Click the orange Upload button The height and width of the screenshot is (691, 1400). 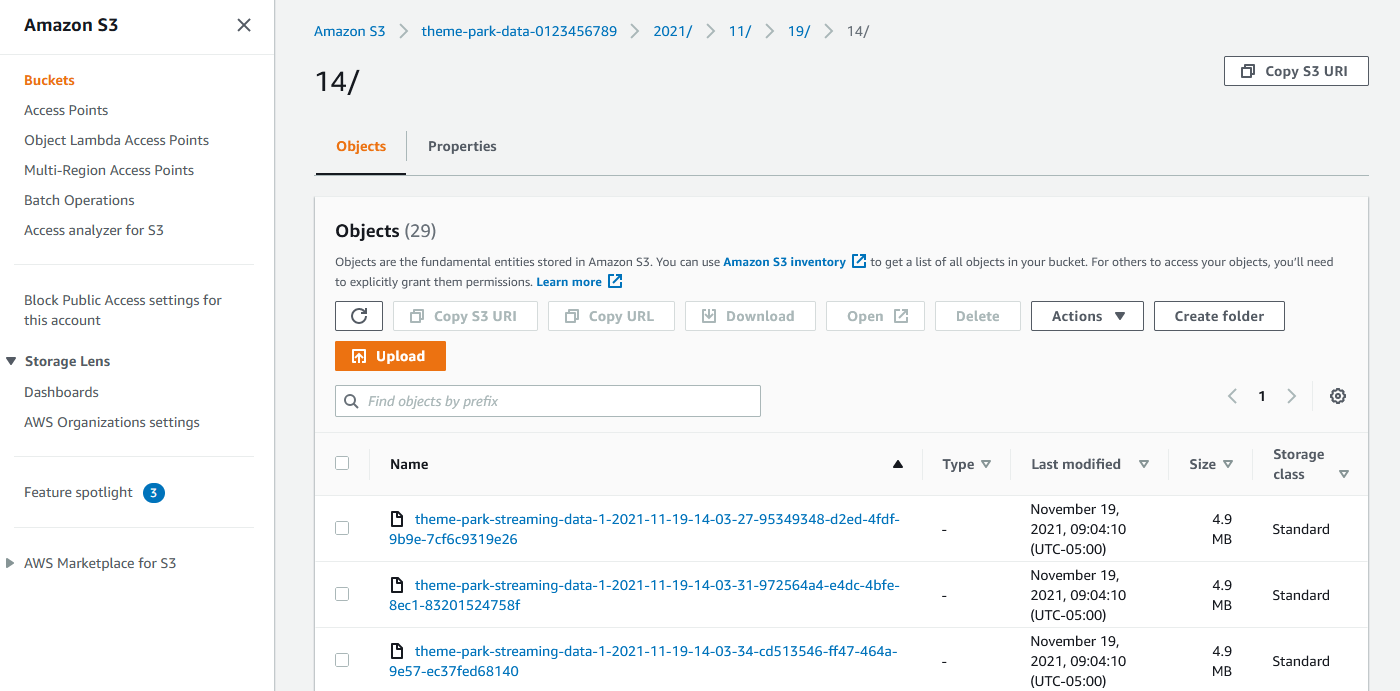click(x=390, y=356)
